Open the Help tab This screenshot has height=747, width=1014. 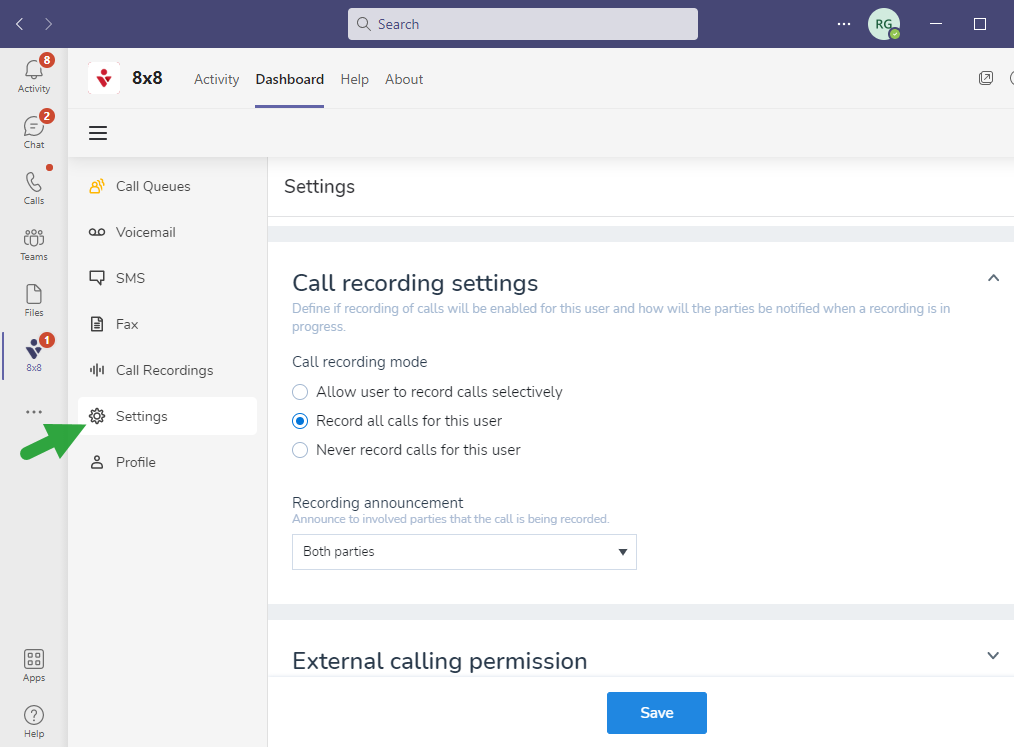tap(354, 79)
